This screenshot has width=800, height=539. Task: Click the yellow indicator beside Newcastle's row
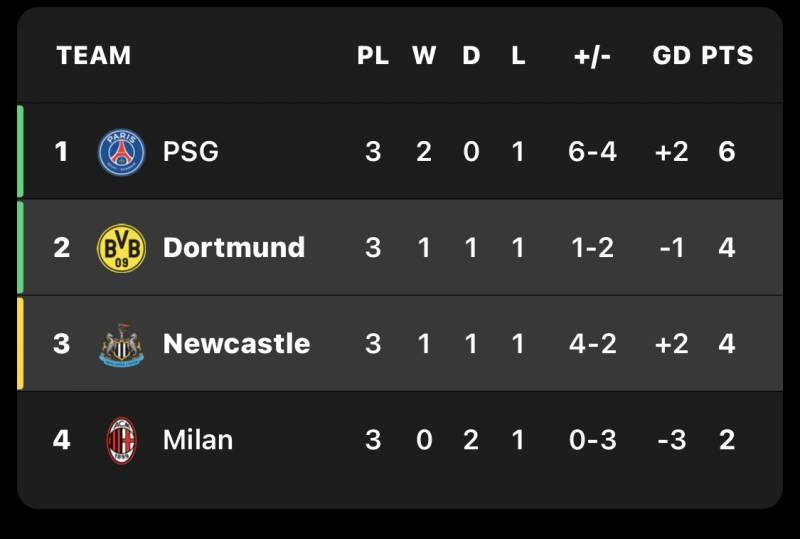click(x=20, y=343)
